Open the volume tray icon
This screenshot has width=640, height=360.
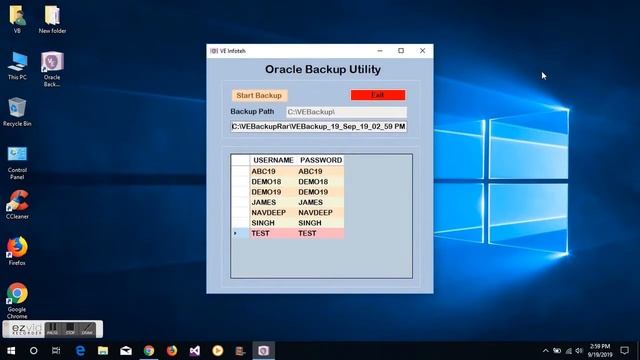(579, 351)
